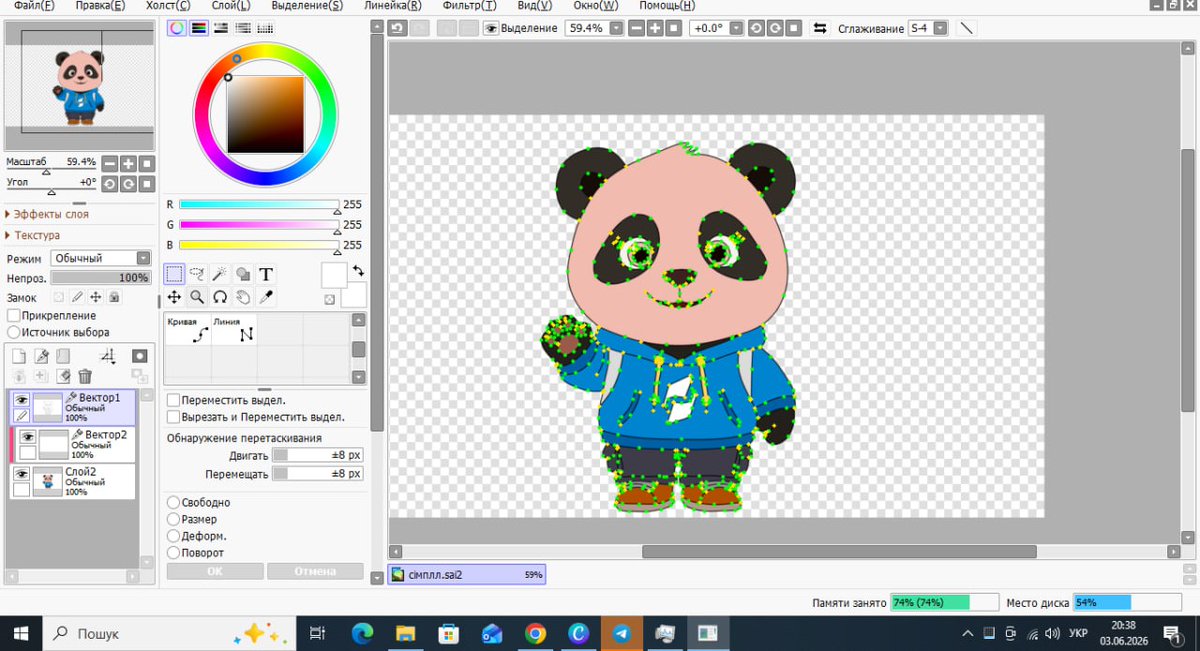Rotate view counterclockwise in toolbar
This screenshot has width=1200, height=651.
pos(756,28)
